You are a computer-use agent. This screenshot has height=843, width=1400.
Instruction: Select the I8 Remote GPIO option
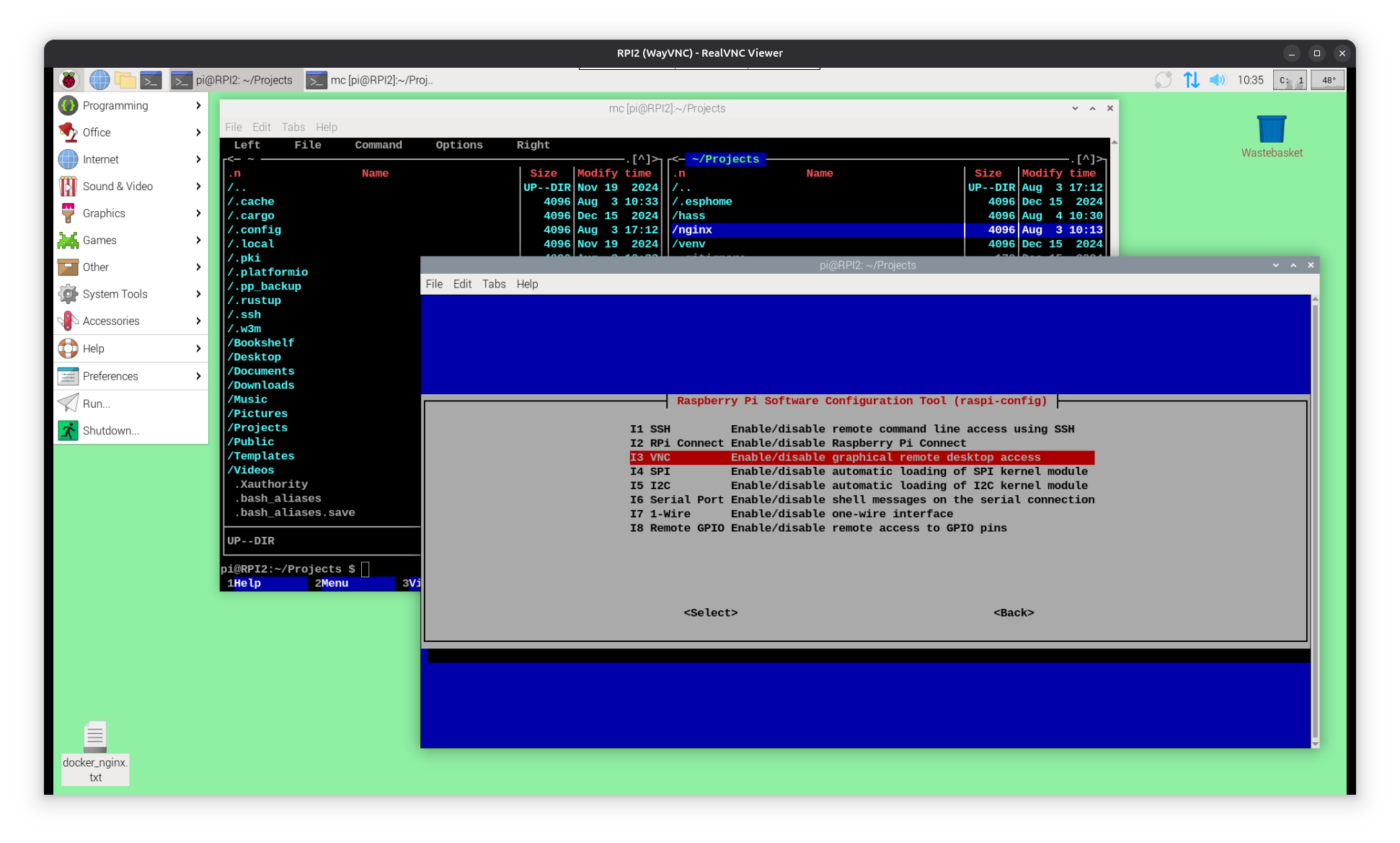[x=861, y=528]
